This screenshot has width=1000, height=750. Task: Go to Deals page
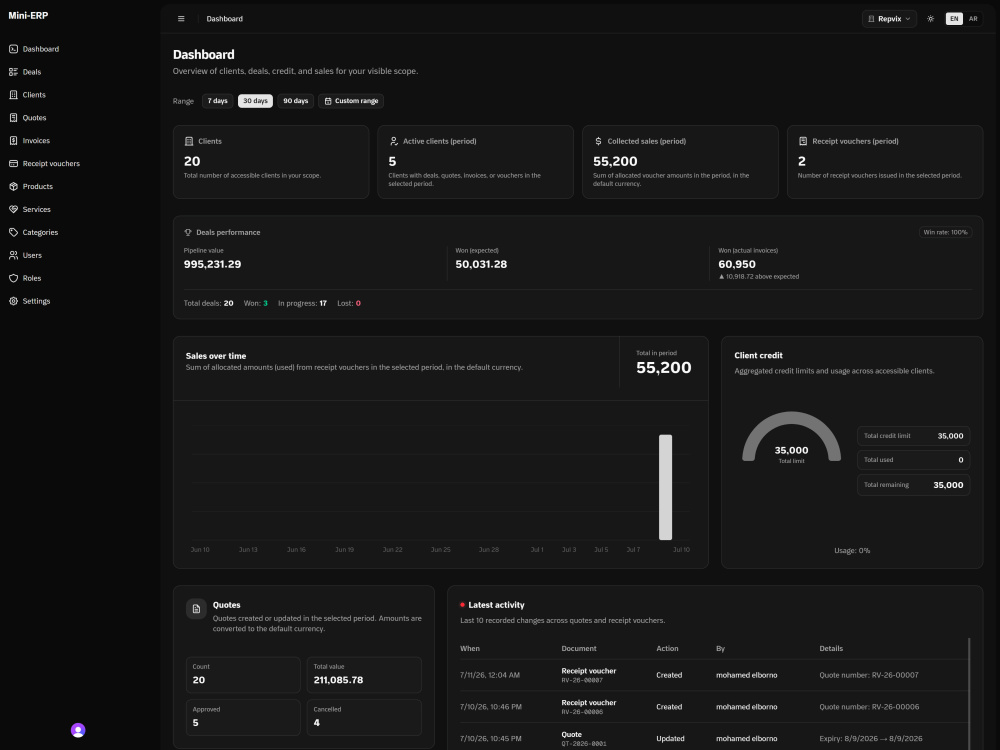point(32,72)
